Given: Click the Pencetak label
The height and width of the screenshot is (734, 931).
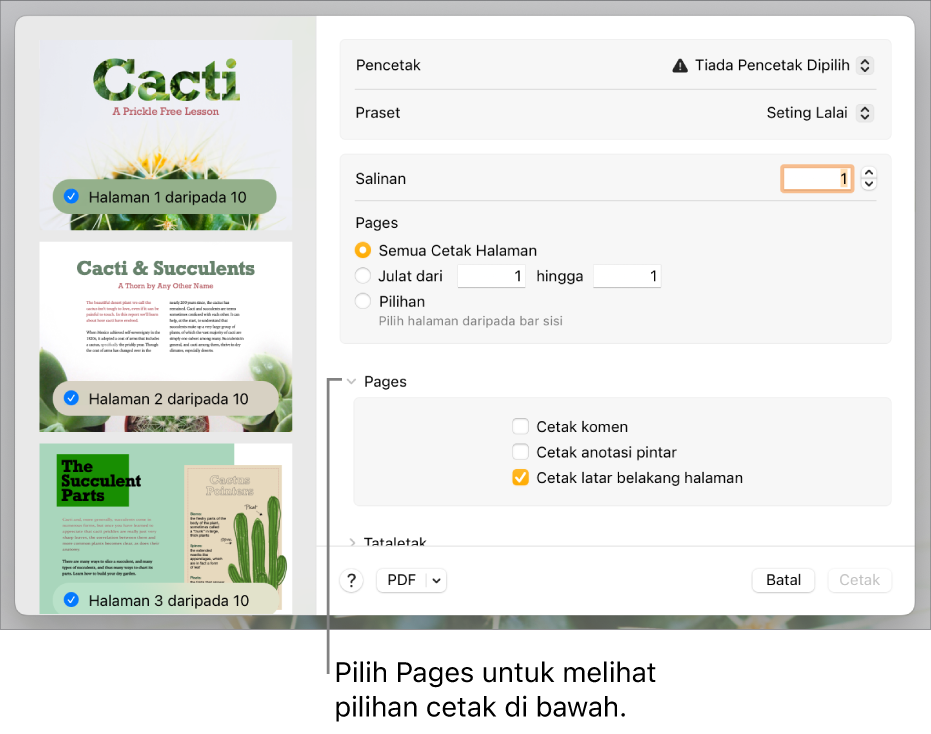Looking at the screenshot, I should [388, 65].
